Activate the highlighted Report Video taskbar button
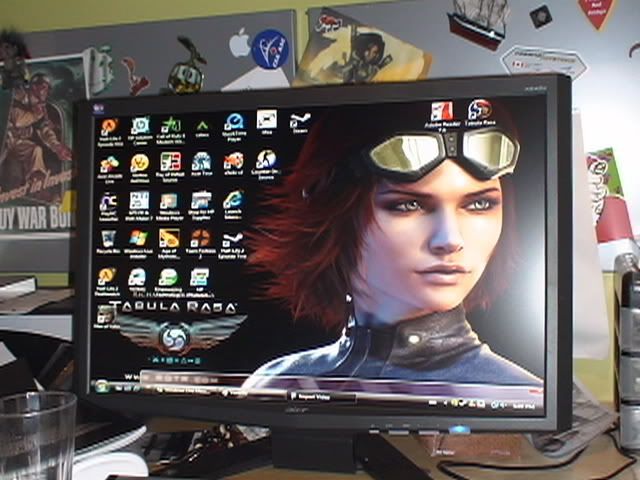Viewport: 640px width, 480px height. pyautogui.click(x=321, y=396)
